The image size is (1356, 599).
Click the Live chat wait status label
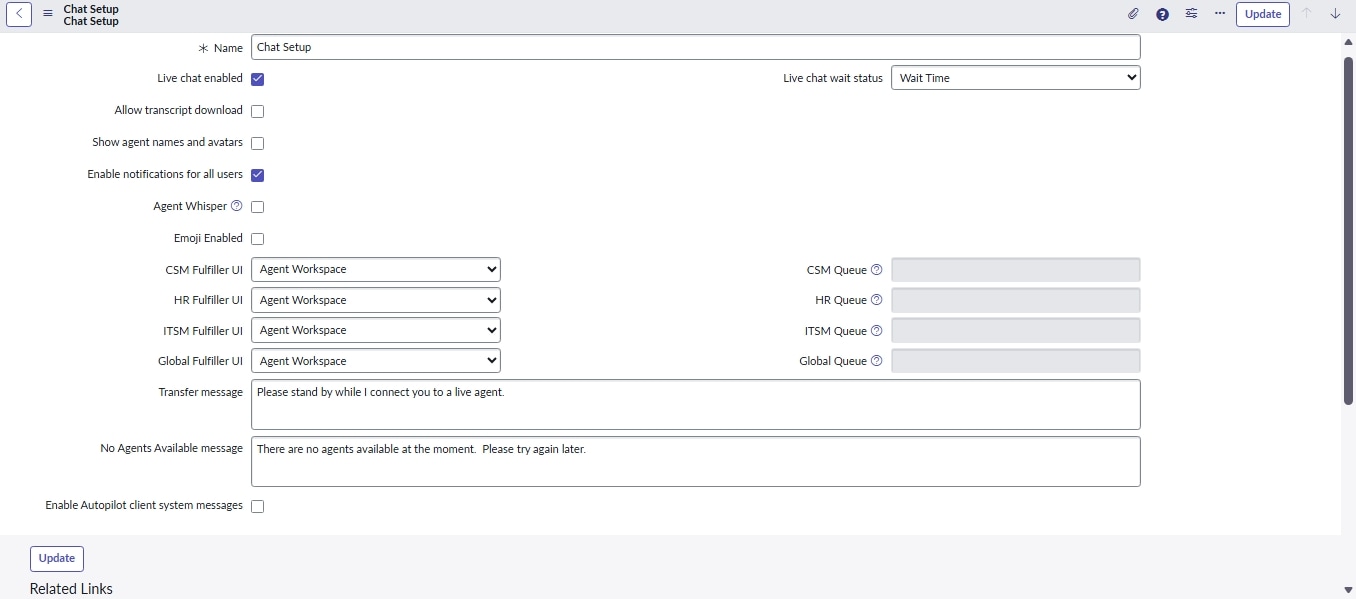[x=833, y=78]
